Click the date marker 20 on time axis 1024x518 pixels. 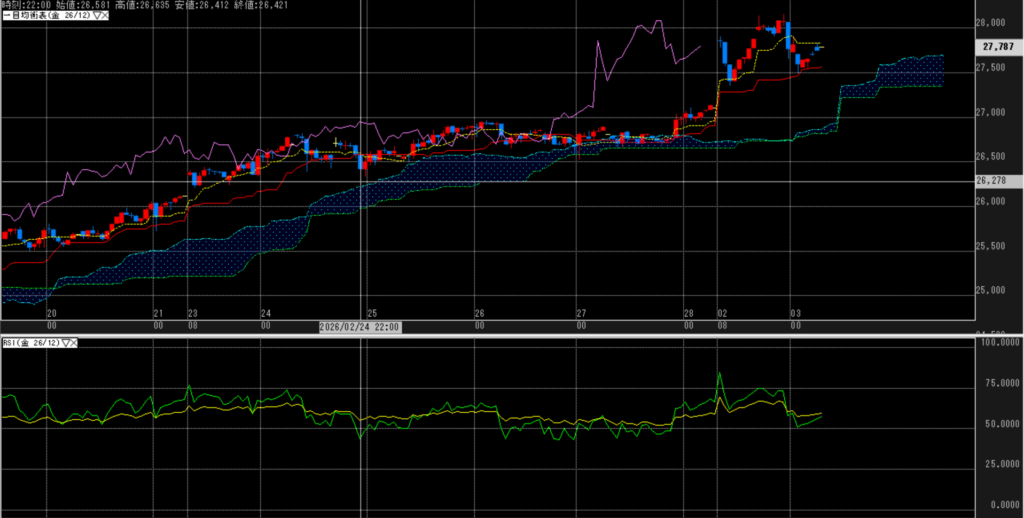click(x=52, y=312)
